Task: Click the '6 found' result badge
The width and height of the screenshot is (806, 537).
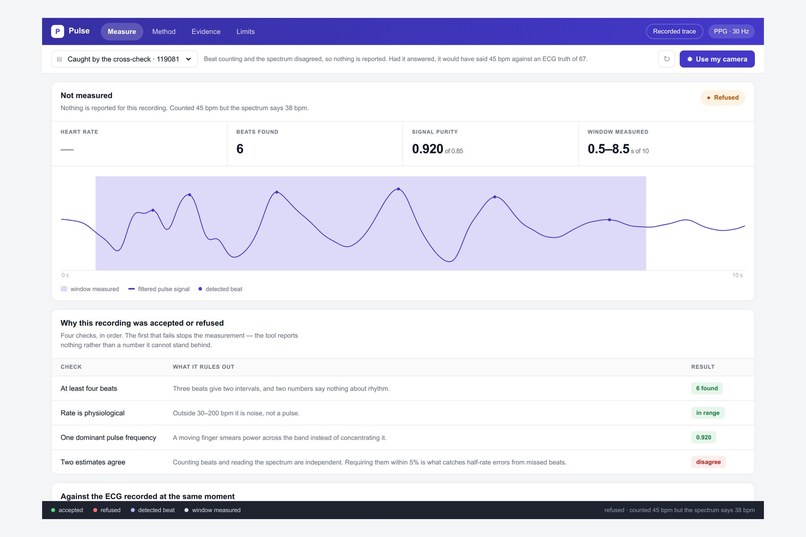Action: pos(707,388)
